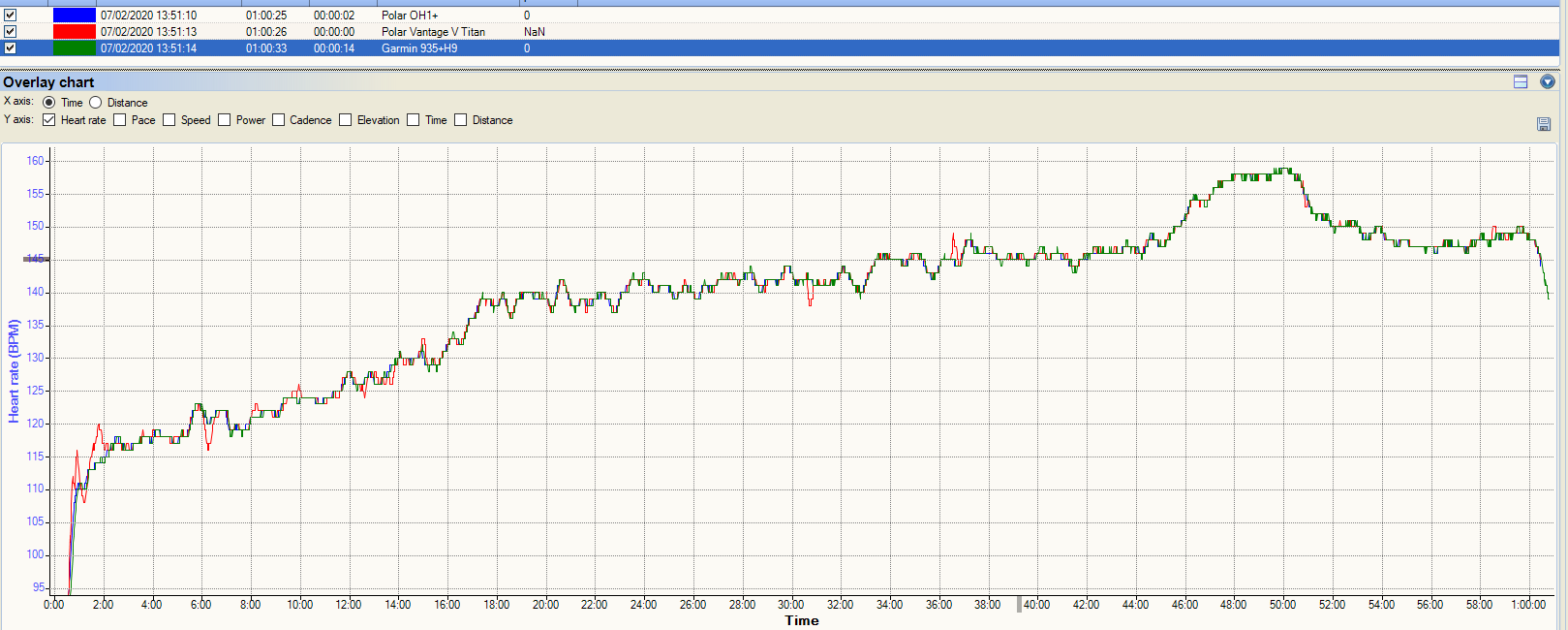The width and height of the screenshot is (1568, 630).
Task: Enable the Power Y axis checkbox
Action: pyautogui.click(x=225, y=120)
